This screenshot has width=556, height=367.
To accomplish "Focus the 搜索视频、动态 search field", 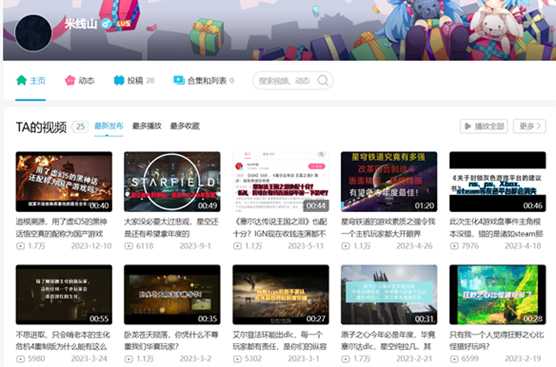I will pyautogui.click(x=293, y=80).
